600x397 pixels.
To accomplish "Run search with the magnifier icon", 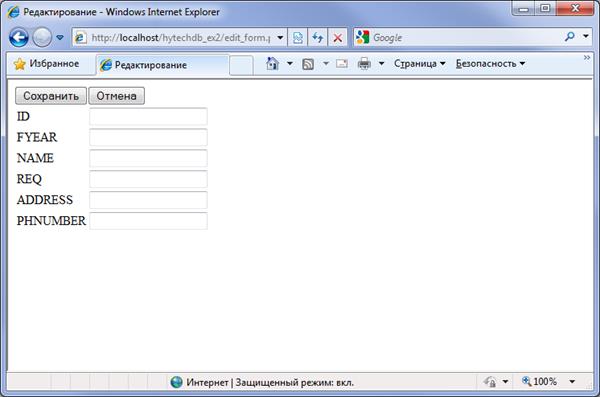I will 570,37.
